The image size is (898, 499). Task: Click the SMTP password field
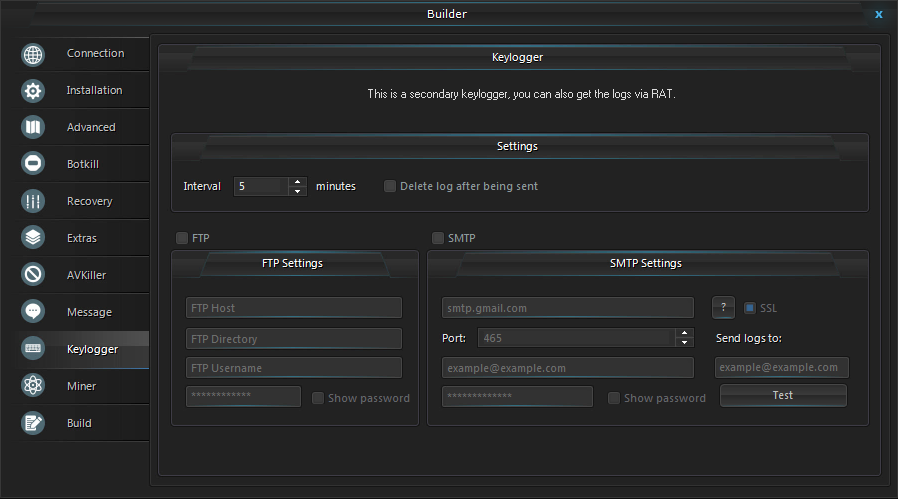517,396
